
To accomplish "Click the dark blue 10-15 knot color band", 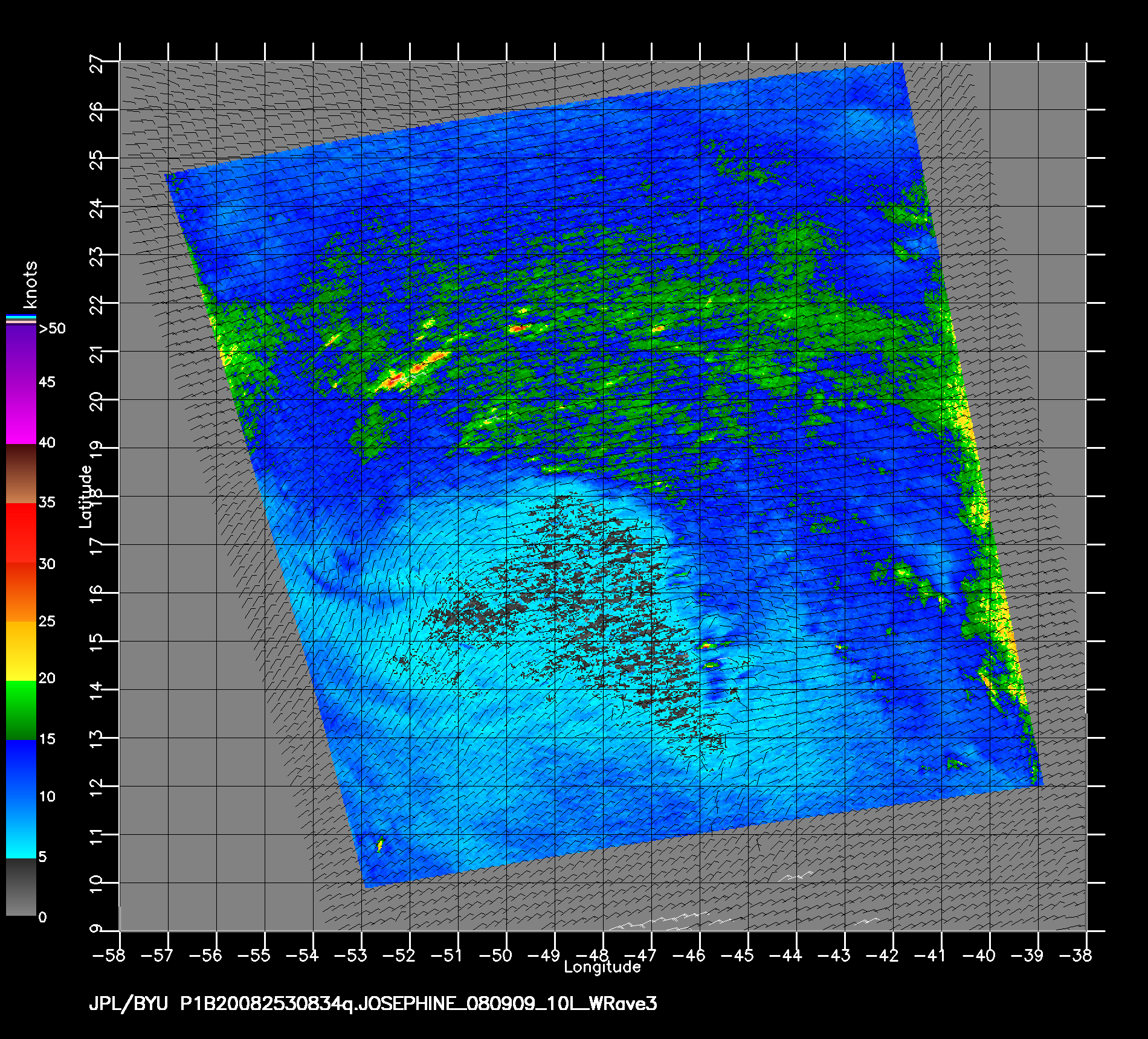I will pyautogui.click(x=21, y=770).
